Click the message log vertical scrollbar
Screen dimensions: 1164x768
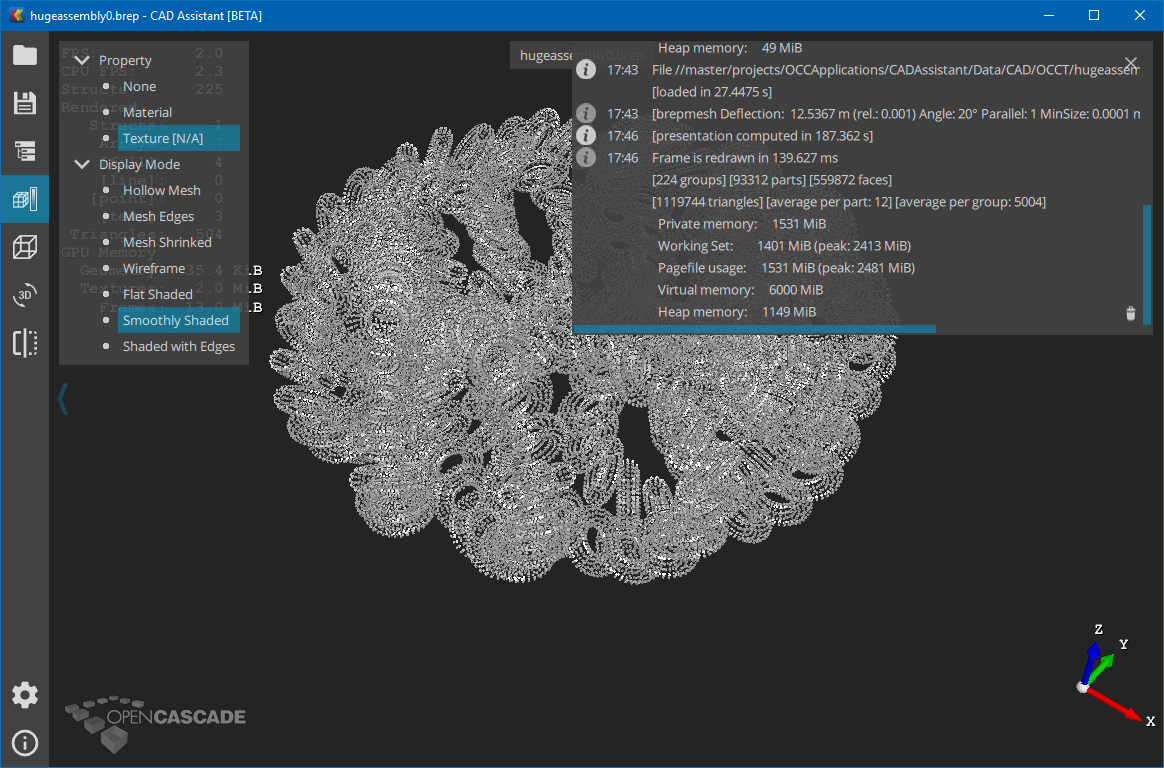click(x=1147, y=265)
